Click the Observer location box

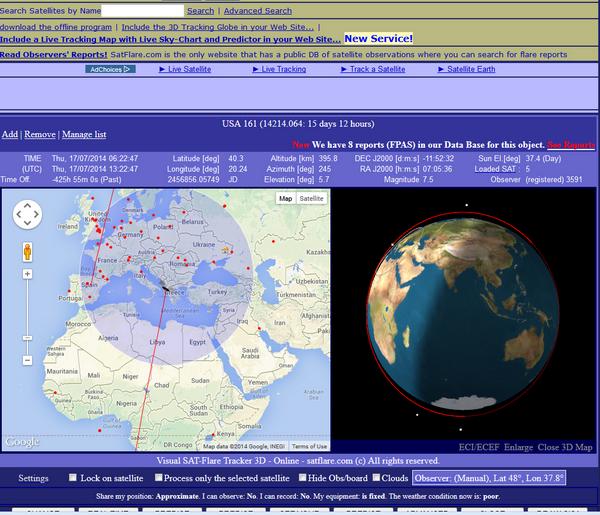[x=489, y=478]
